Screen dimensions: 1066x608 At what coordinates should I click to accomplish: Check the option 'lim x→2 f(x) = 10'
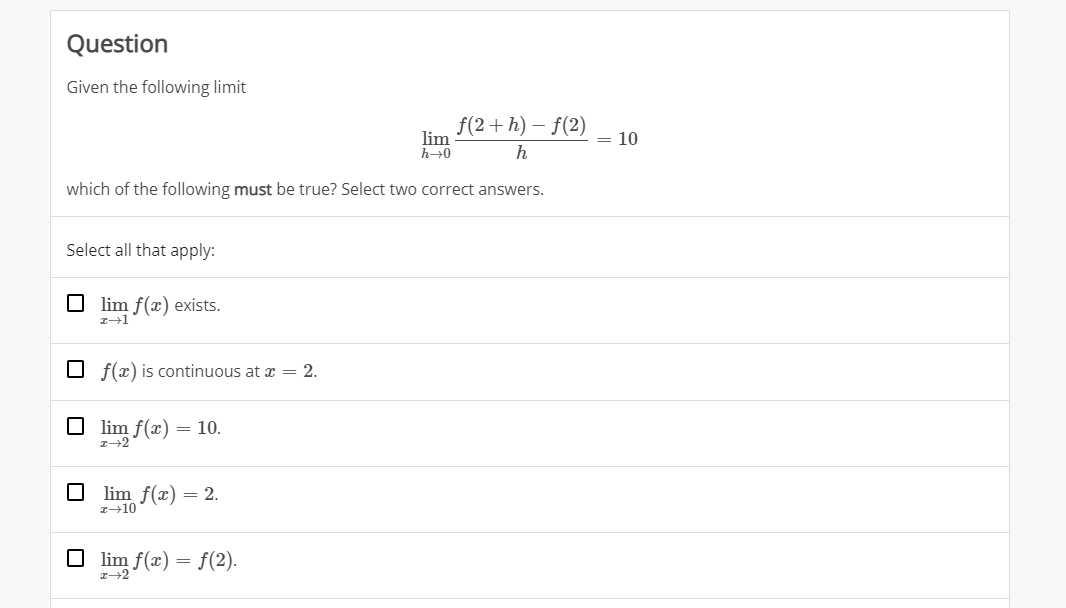(74, 426)
